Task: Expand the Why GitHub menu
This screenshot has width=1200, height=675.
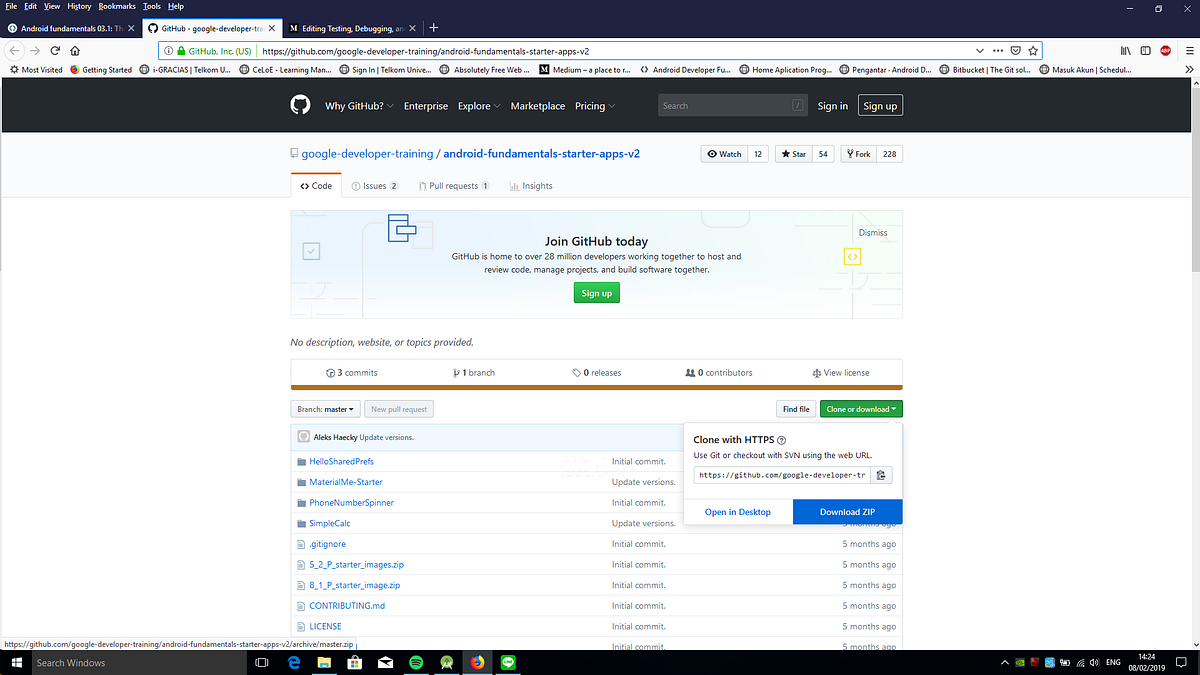Action: click(355, 105)
